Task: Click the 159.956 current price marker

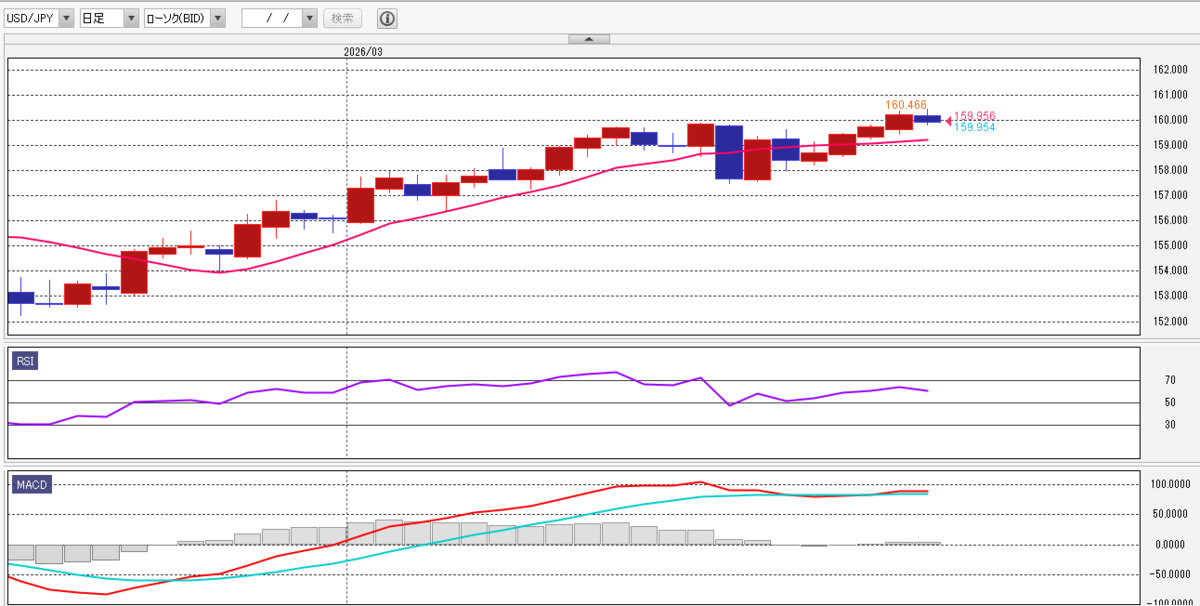Action: coord(974,116)
